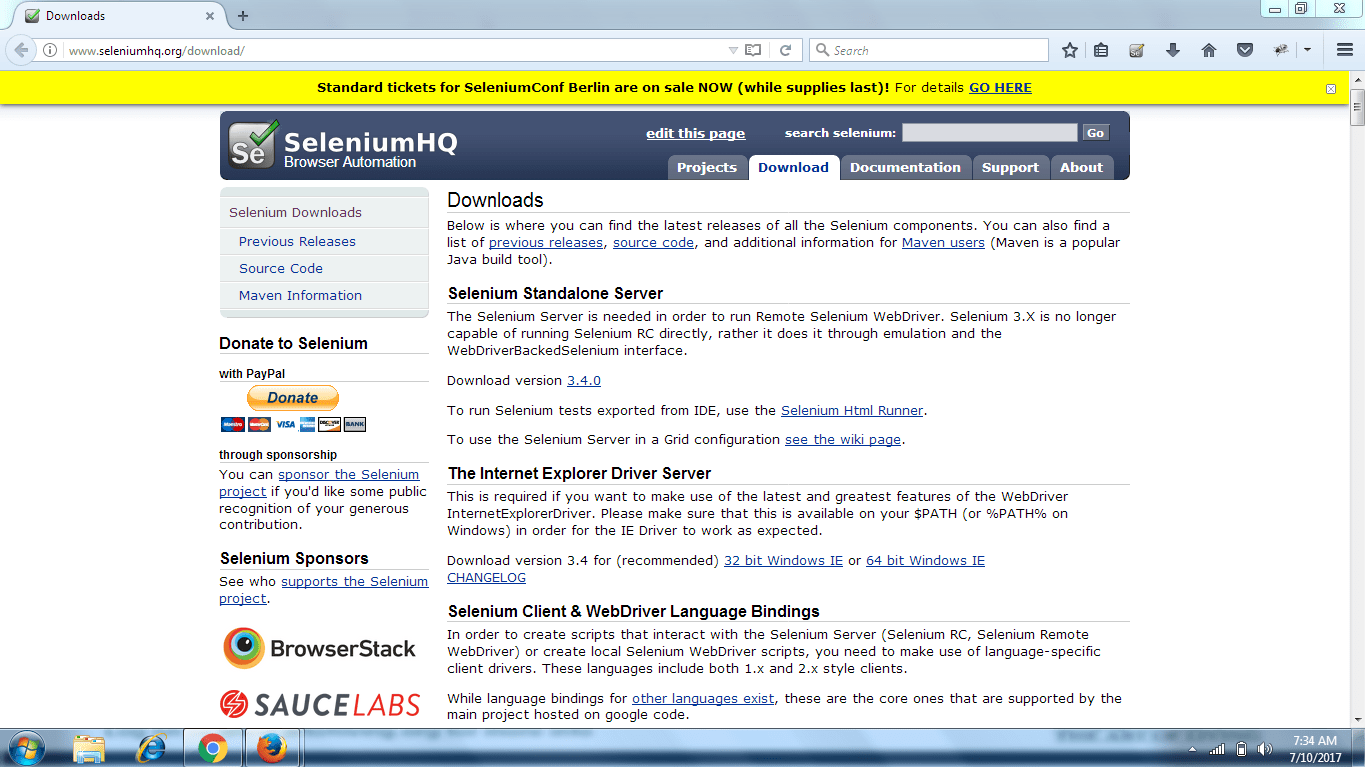Go to the browser home page

[1208, 49]
